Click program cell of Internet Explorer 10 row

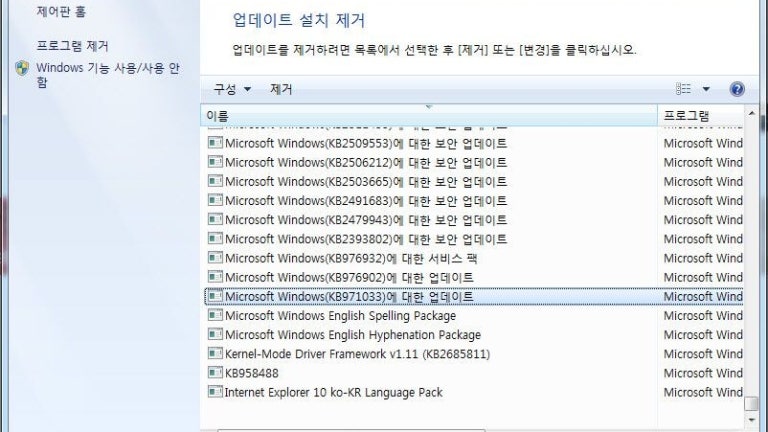pos(703,392)
